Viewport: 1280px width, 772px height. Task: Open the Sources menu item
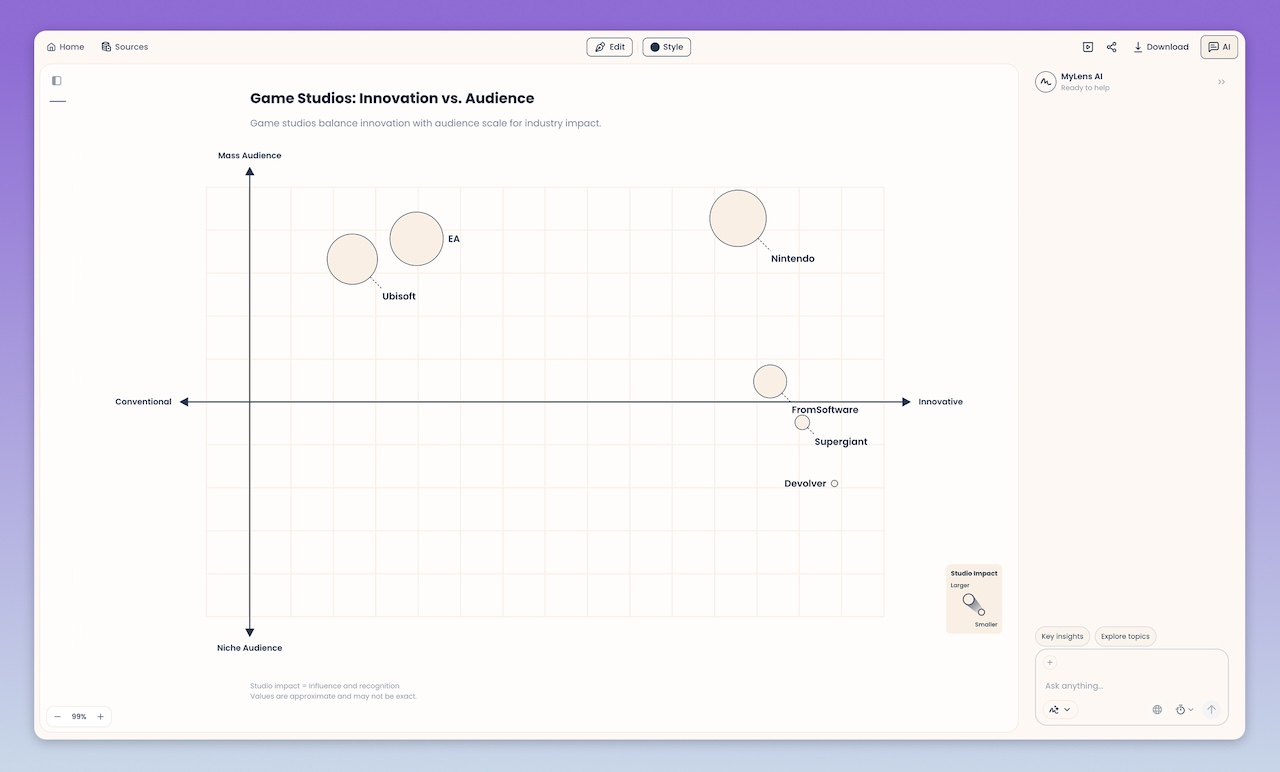[x=125, y=47]
